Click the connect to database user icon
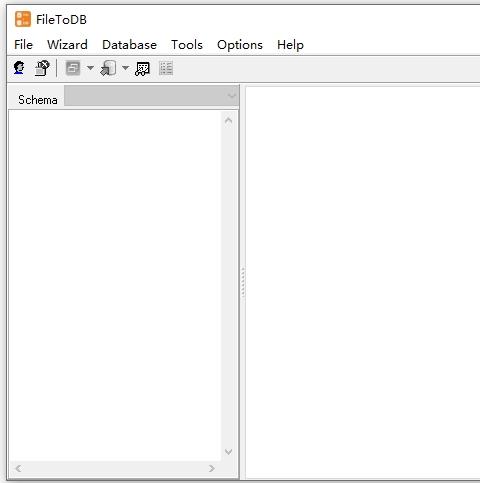 [x=19, y=68]
